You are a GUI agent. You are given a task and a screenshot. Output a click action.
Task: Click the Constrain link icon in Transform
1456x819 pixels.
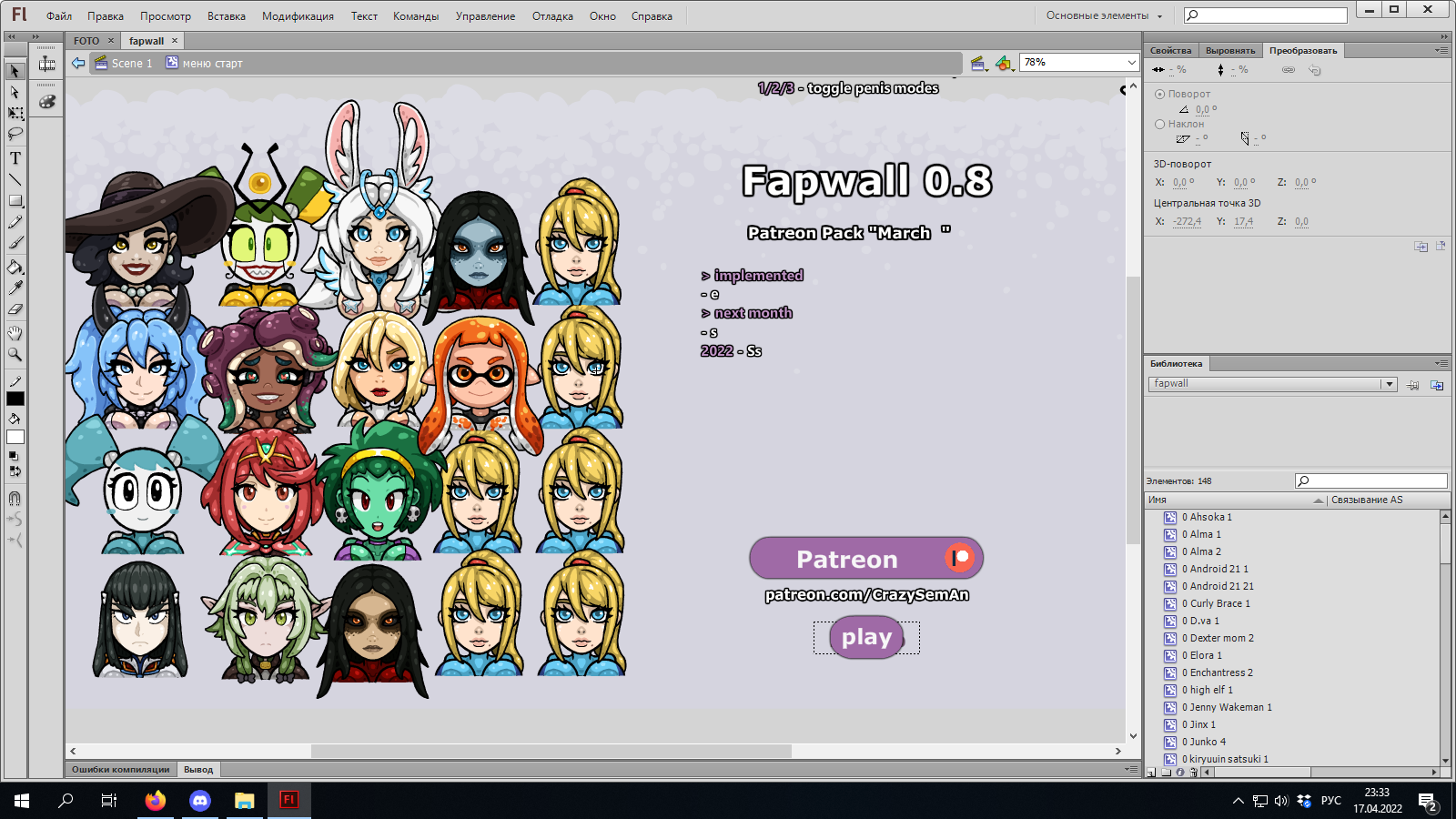click(x=1289, y=70)
